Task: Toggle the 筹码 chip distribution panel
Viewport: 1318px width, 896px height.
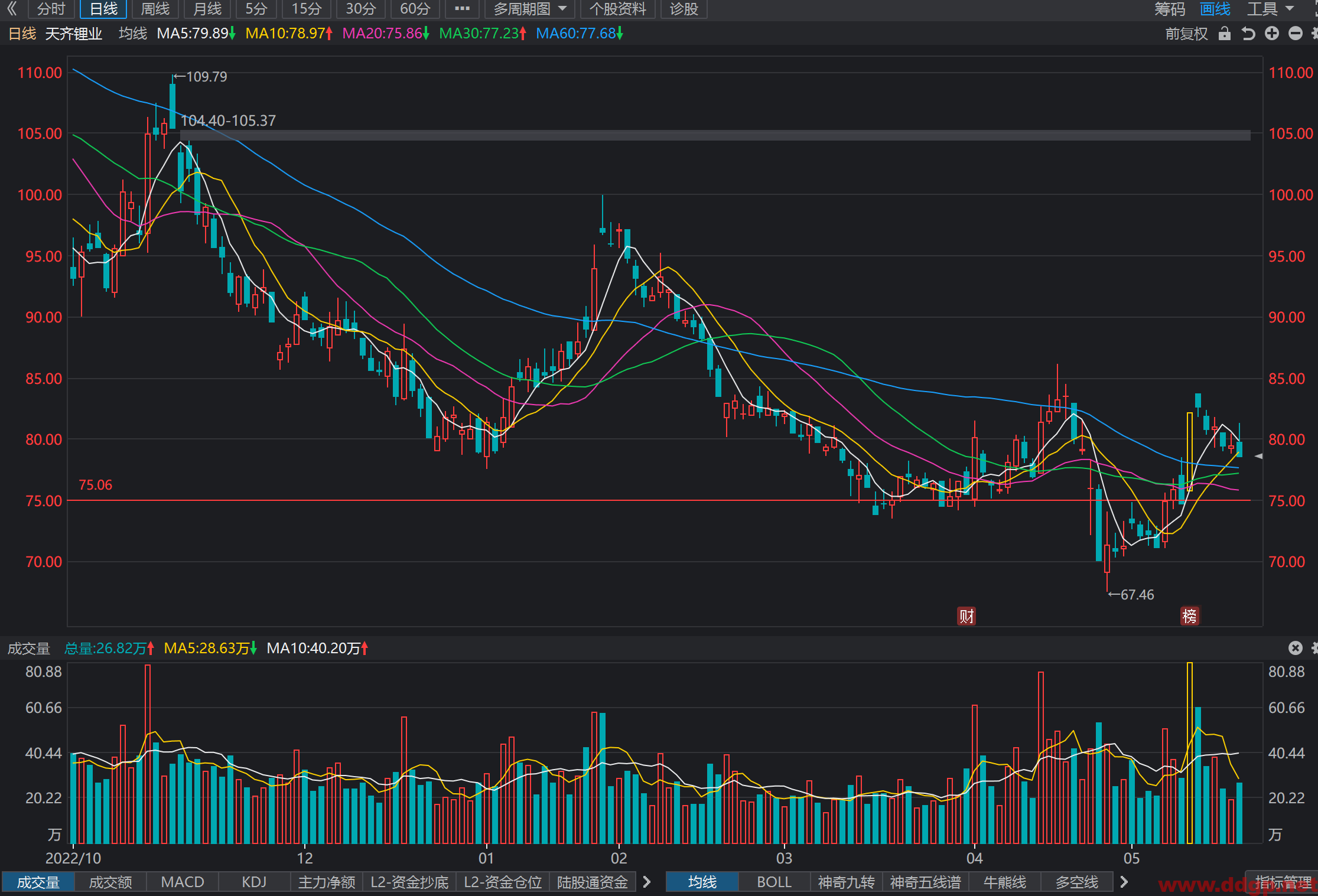Action: 1170,9
